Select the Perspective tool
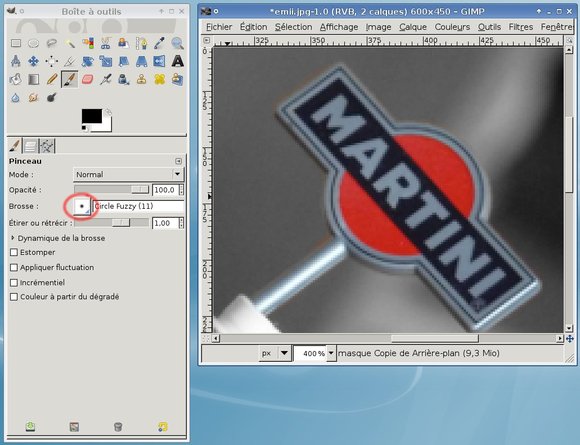Image resolution: width=580 pixels, height=445 pixels. pos(141,61)
